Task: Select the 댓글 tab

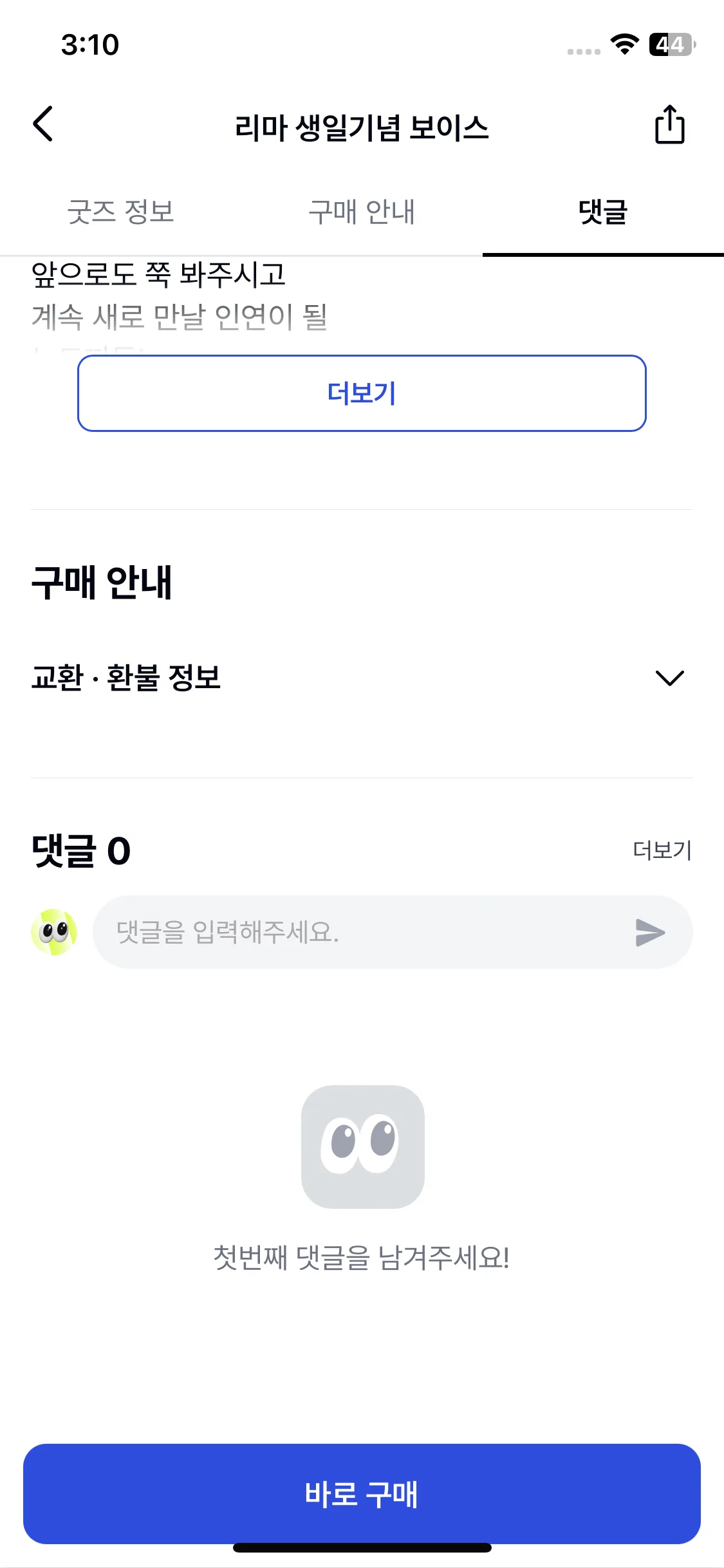Action: coord(603,212)
